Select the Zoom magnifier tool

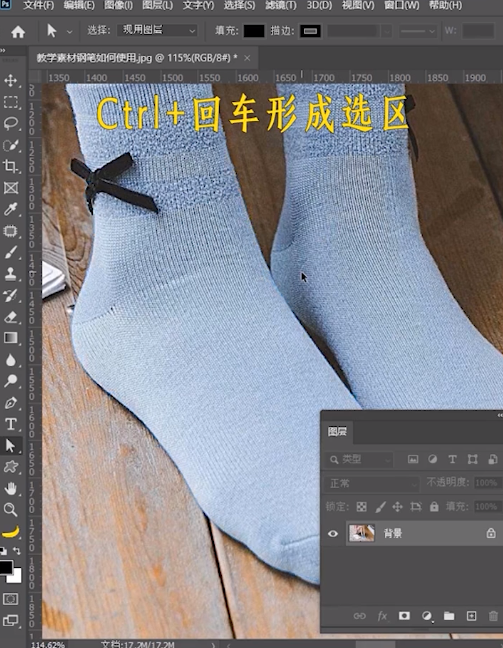(x=11, y=510)
